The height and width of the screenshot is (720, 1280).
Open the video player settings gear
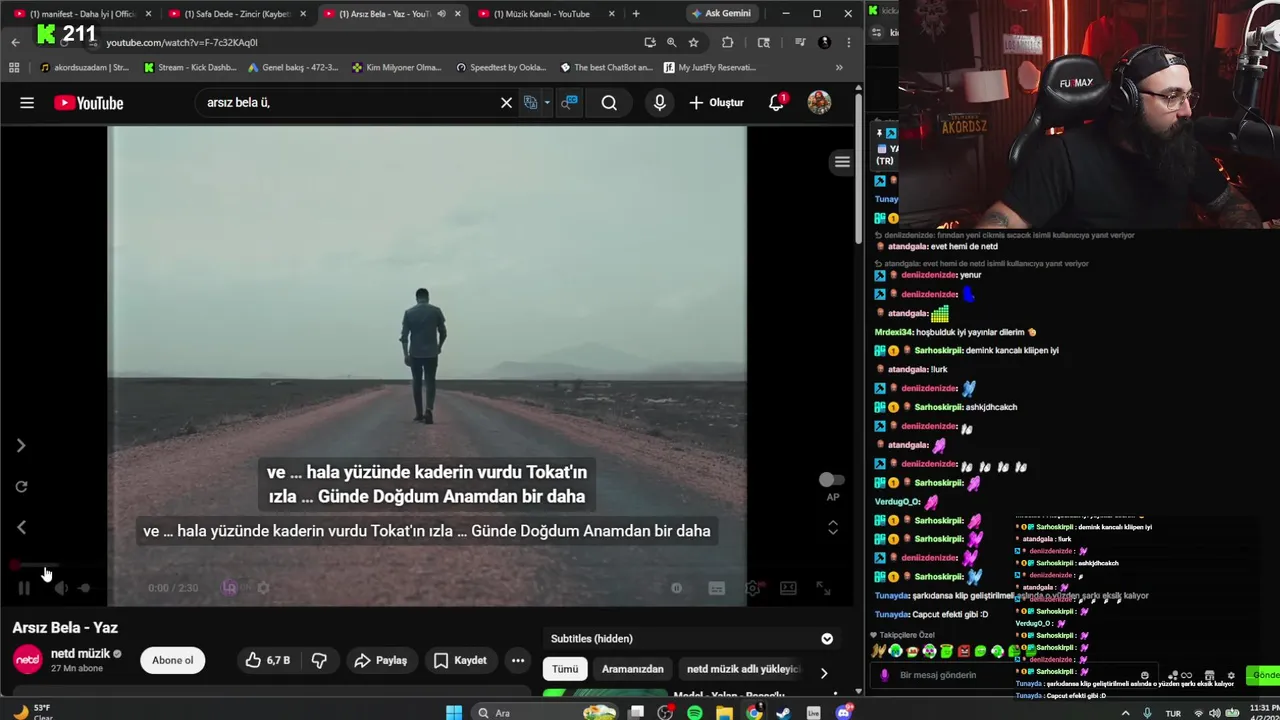752,588
